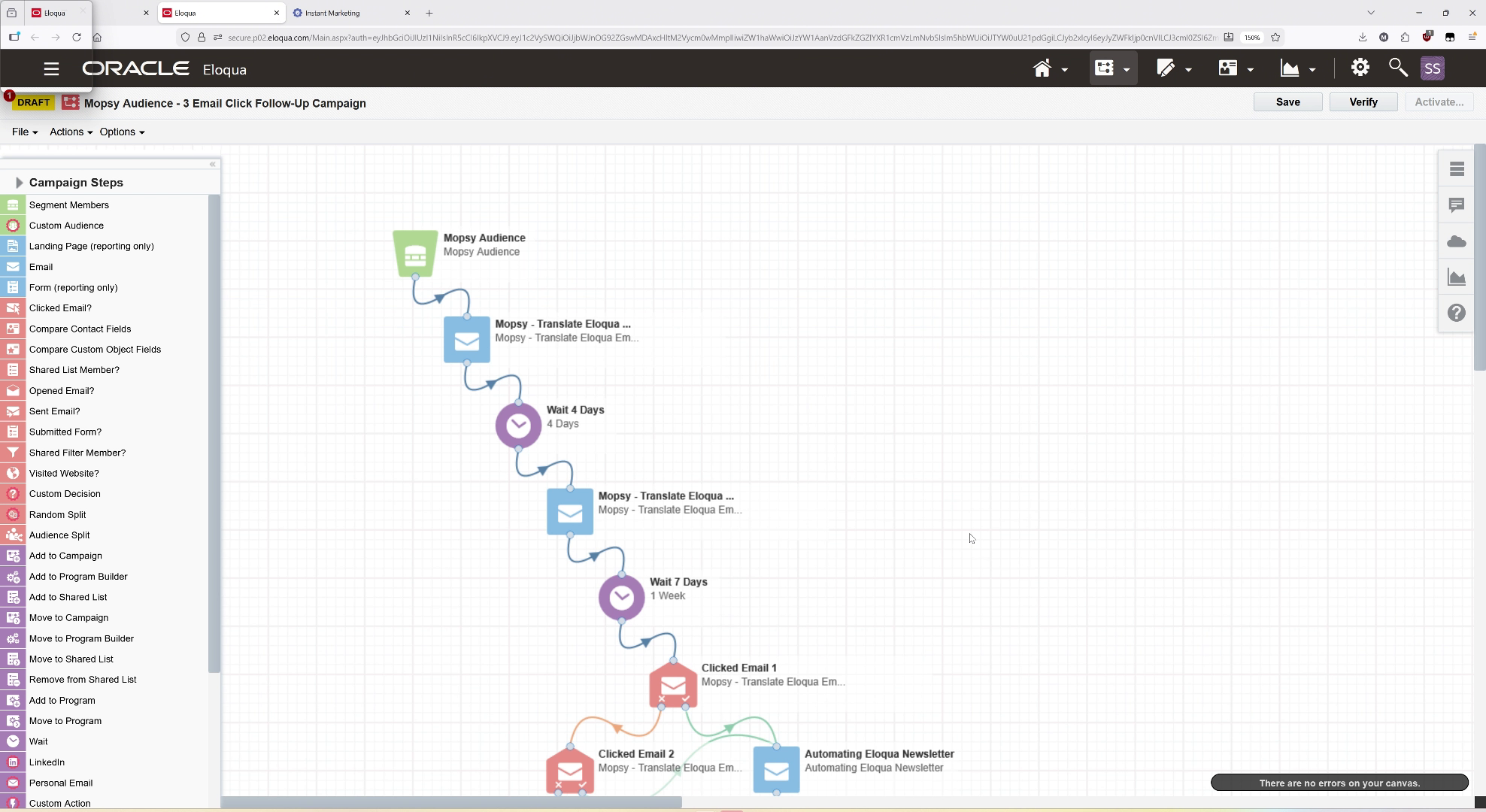Collapse the Campaign Steps triangle expander
Screen dimensions: 1486x812
click(x=19, y=183)
